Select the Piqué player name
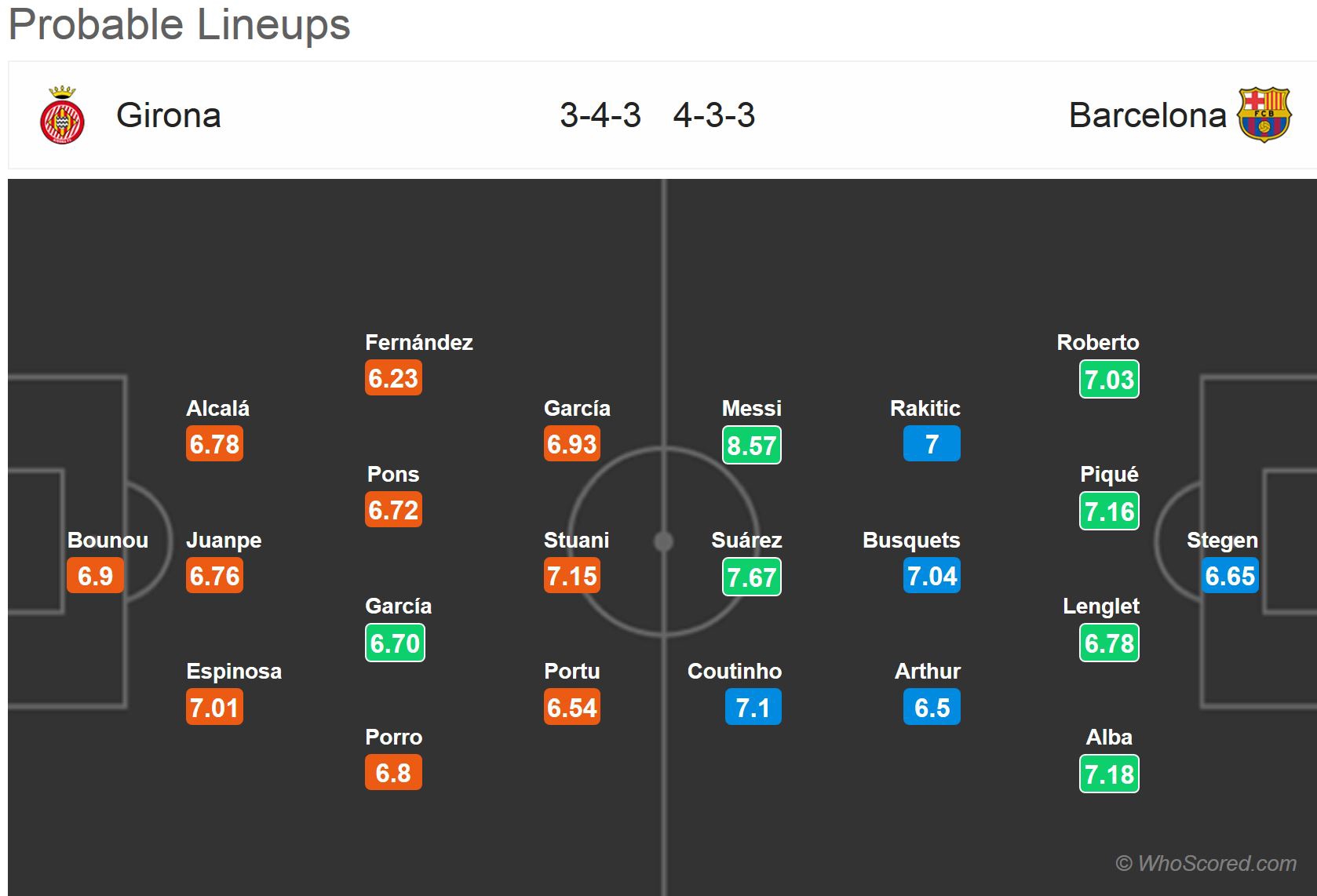Image resolution: width=1317 pixels, height=896 pixels. pyautogui.click(x=1108, y=474)
